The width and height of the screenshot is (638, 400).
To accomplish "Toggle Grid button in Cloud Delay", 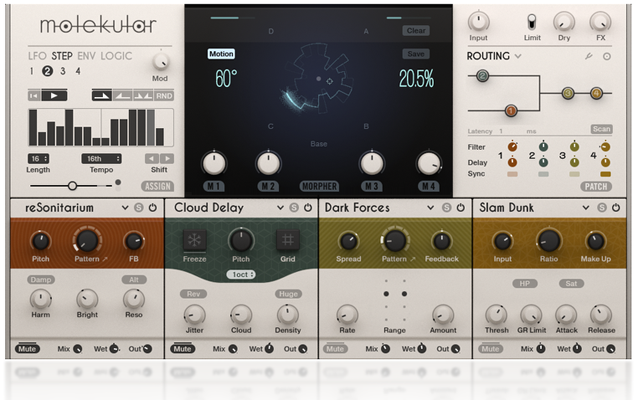I will coord(288,240).
